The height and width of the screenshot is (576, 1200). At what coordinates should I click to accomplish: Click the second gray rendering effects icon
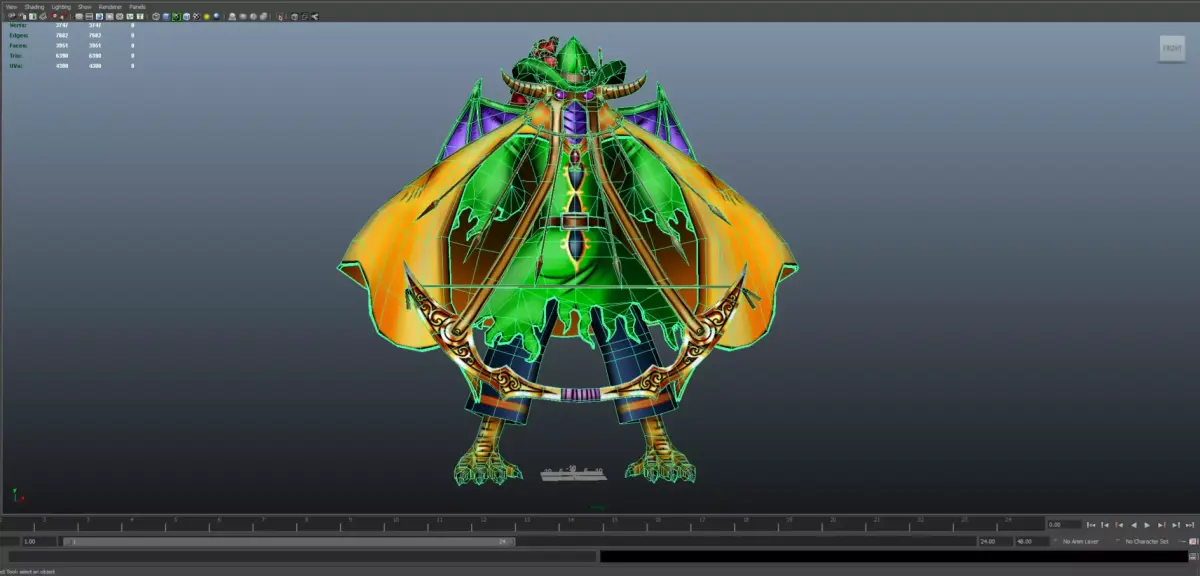(243, 16)
